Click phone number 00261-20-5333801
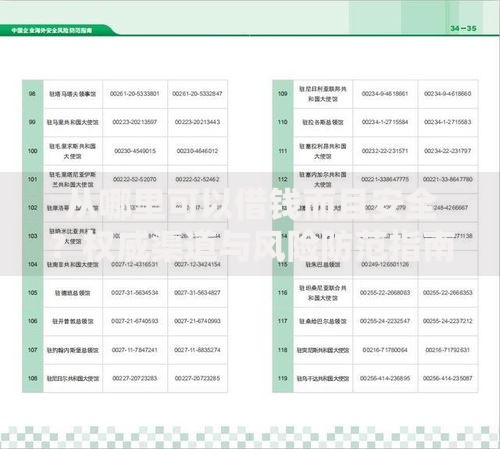The image size is (500, 449). click(x=135, y=94)
